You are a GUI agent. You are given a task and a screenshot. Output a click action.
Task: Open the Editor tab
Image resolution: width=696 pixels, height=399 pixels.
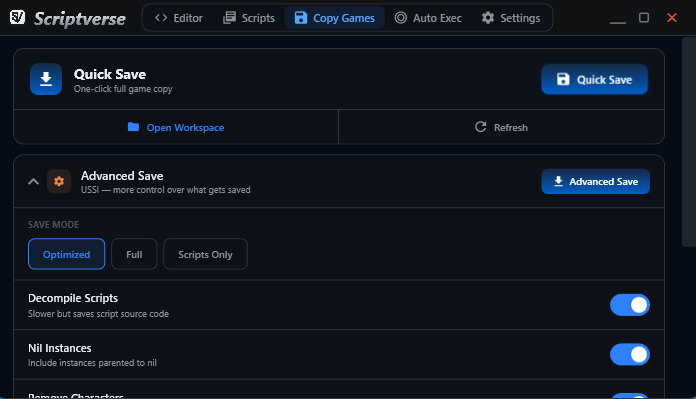click(x=178, y=18)
